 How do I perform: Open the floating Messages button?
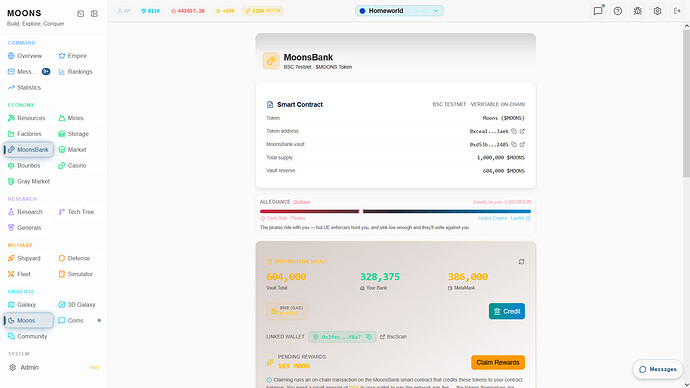click(658, 369)
